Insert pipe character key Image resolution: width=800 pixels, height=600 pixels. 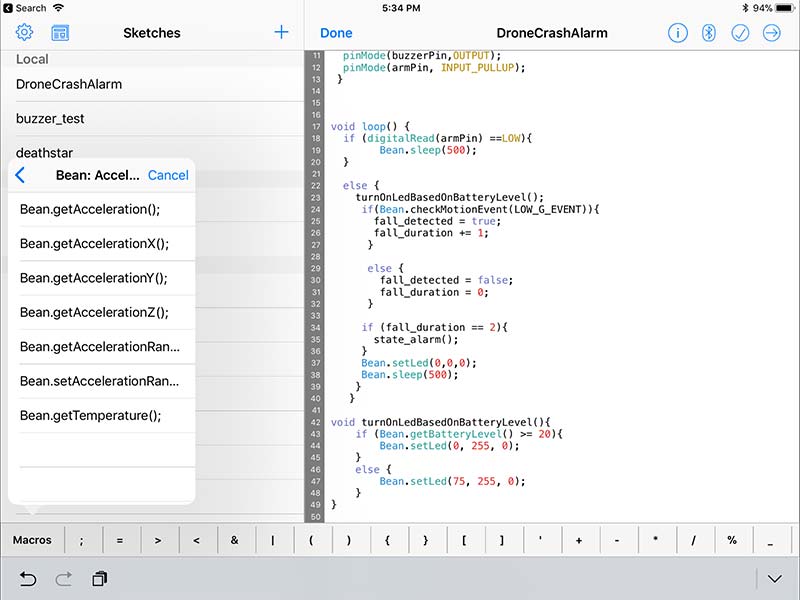point(272,540)
